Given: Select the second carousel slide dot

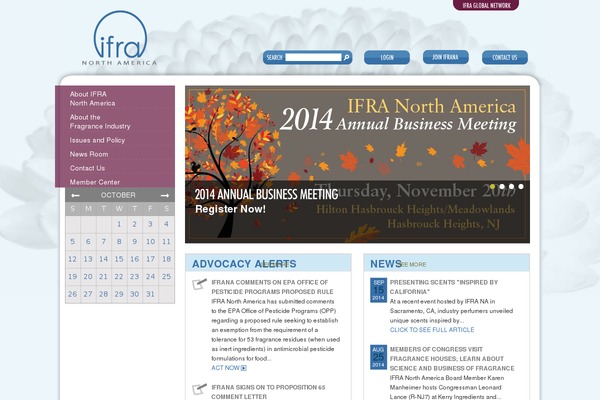Looking at the screenshot, I should (x=502, y=186).
